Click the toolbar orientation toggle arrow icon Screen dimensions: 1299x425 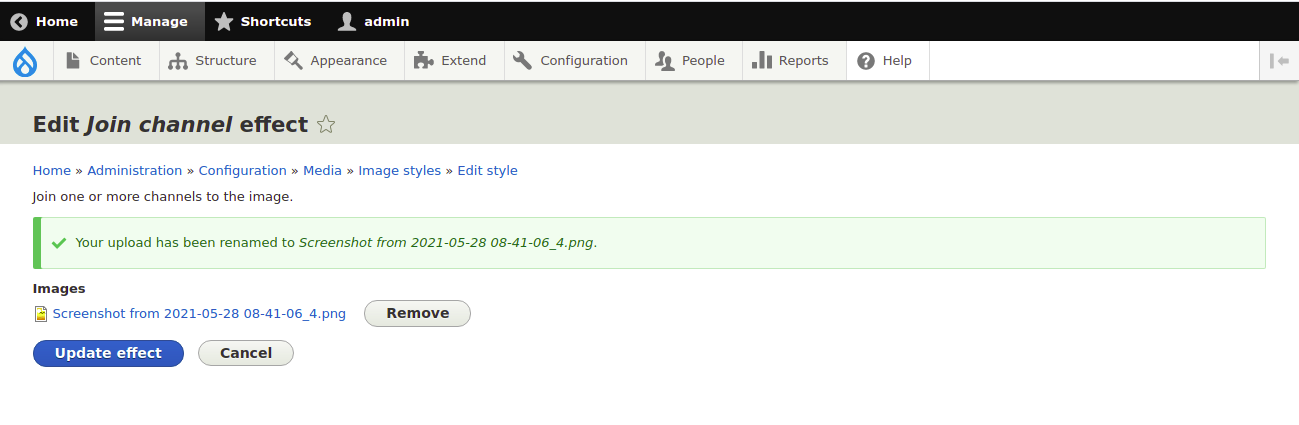(x=1279, y=61)
